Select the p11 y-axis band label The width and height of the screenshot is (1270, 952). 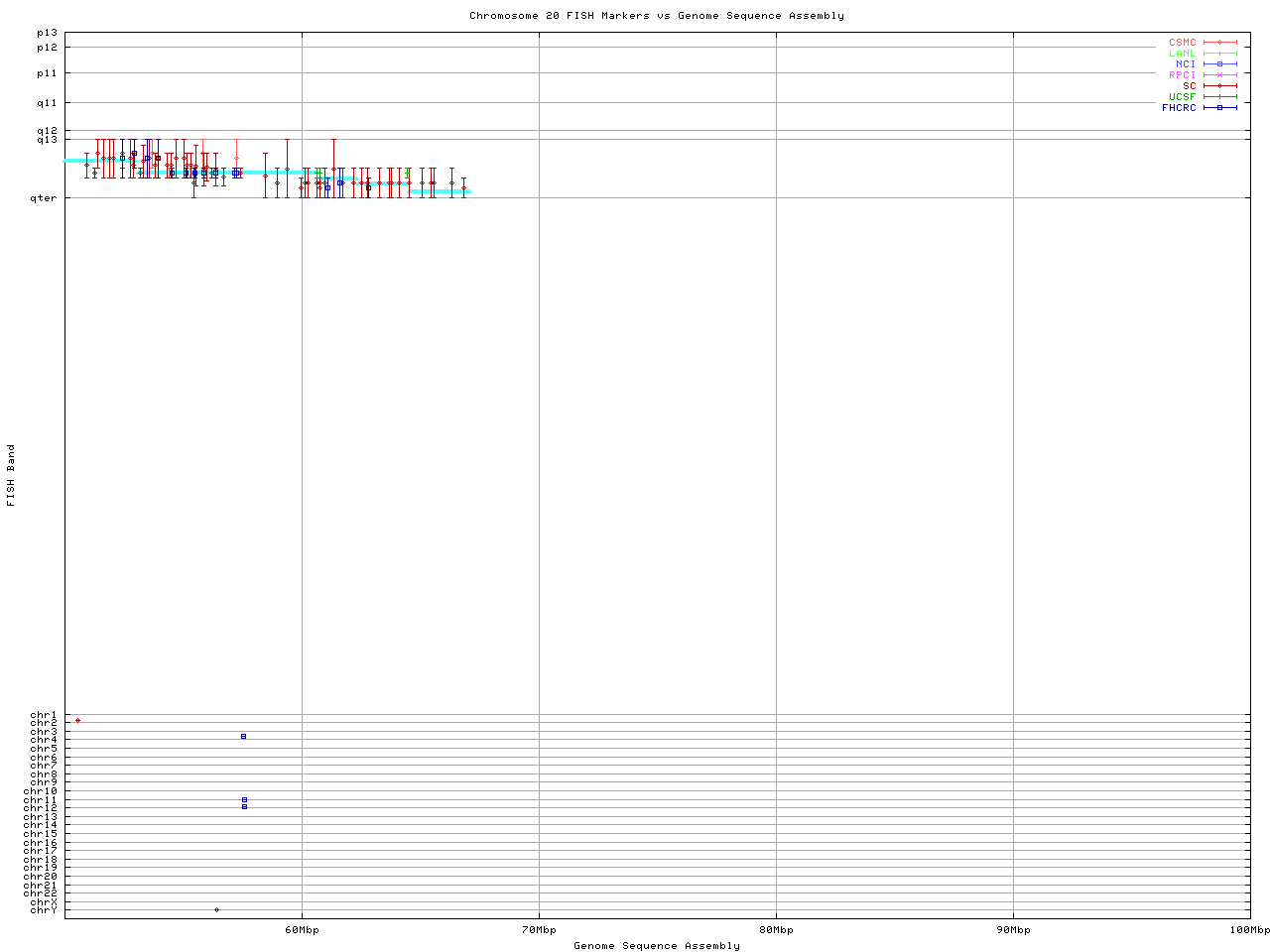pos(47,73)
